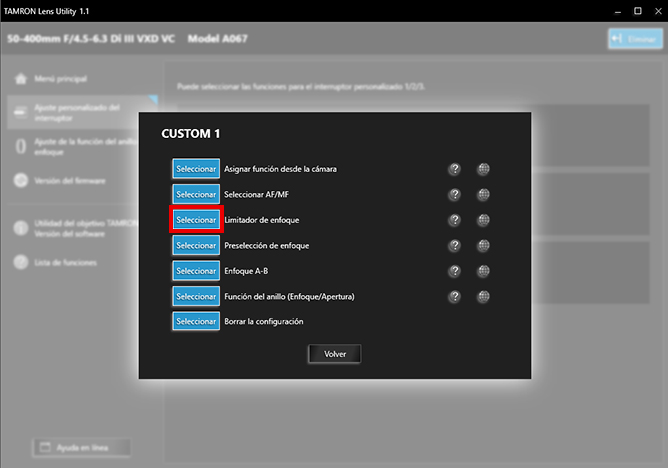Click the home icon beside Menú principal
Screen dimensions: 668x468
tap(20, 79)
